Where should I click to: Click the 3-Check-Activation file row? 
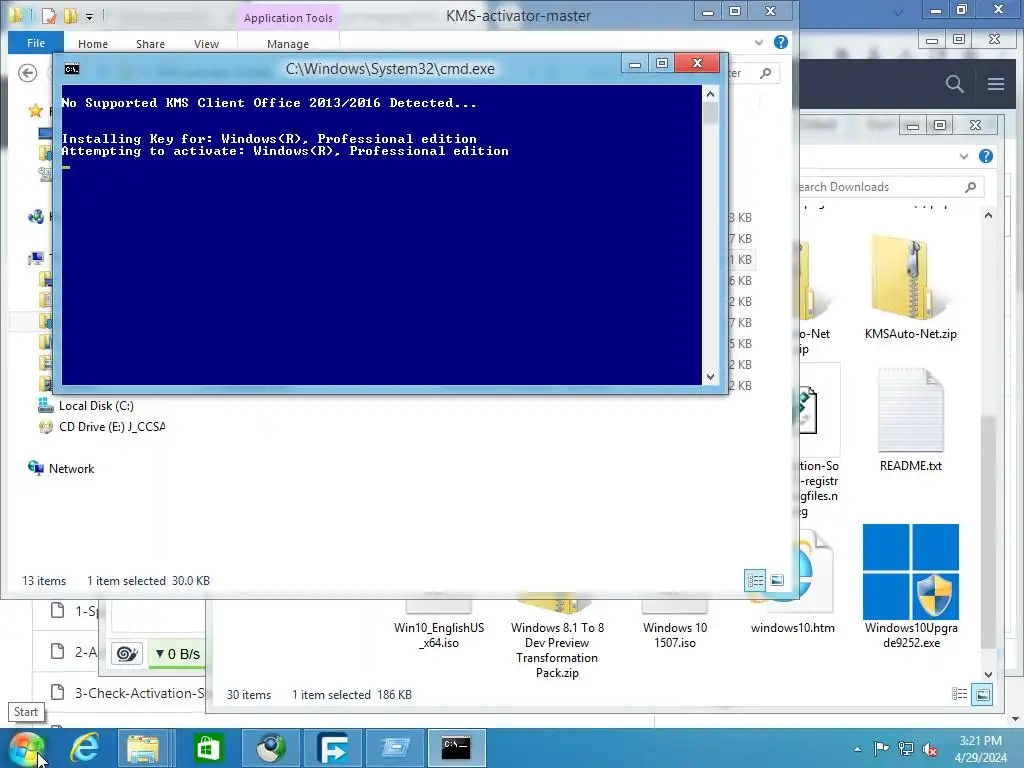pos(127,693)
